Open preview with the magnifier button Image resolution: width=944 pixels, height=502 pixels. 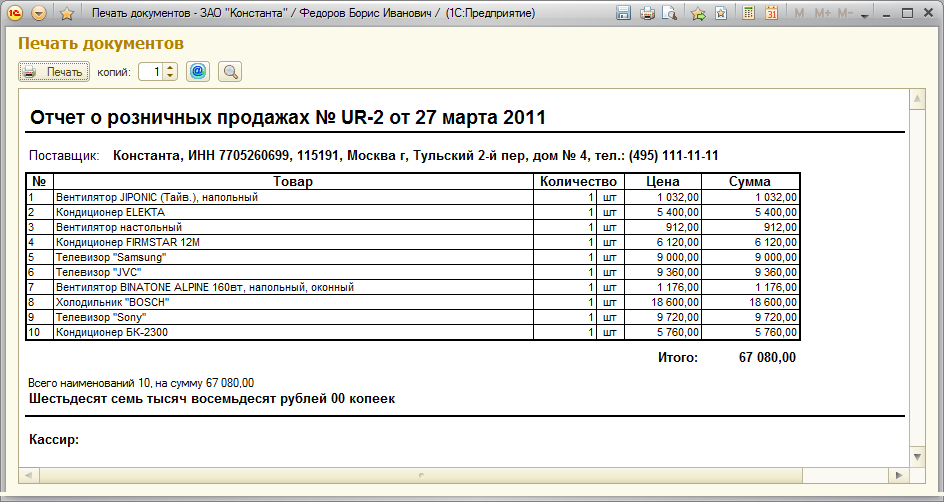click(230, 72)
